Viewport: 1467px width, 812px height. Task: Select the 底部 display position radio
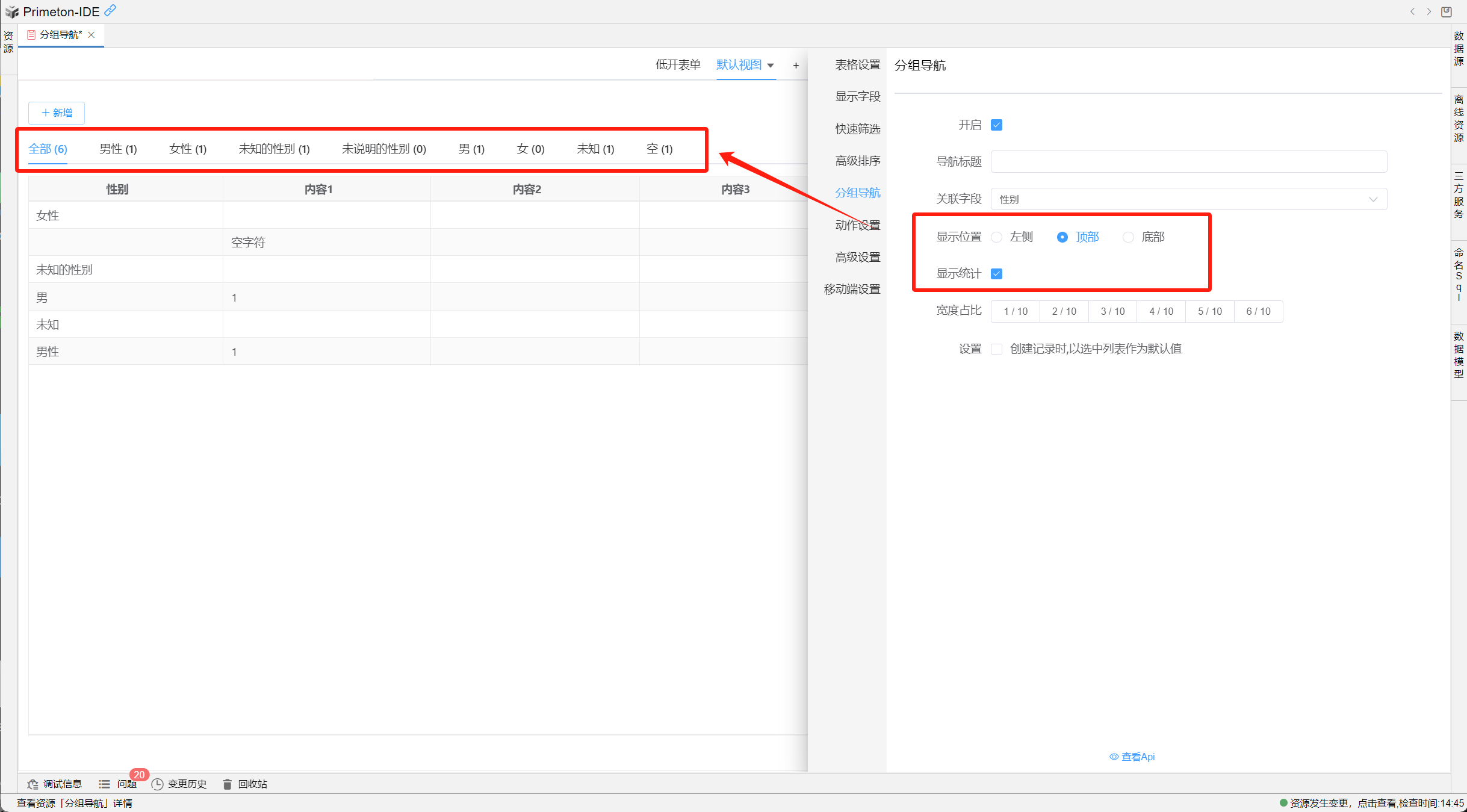click(1128, 237)
